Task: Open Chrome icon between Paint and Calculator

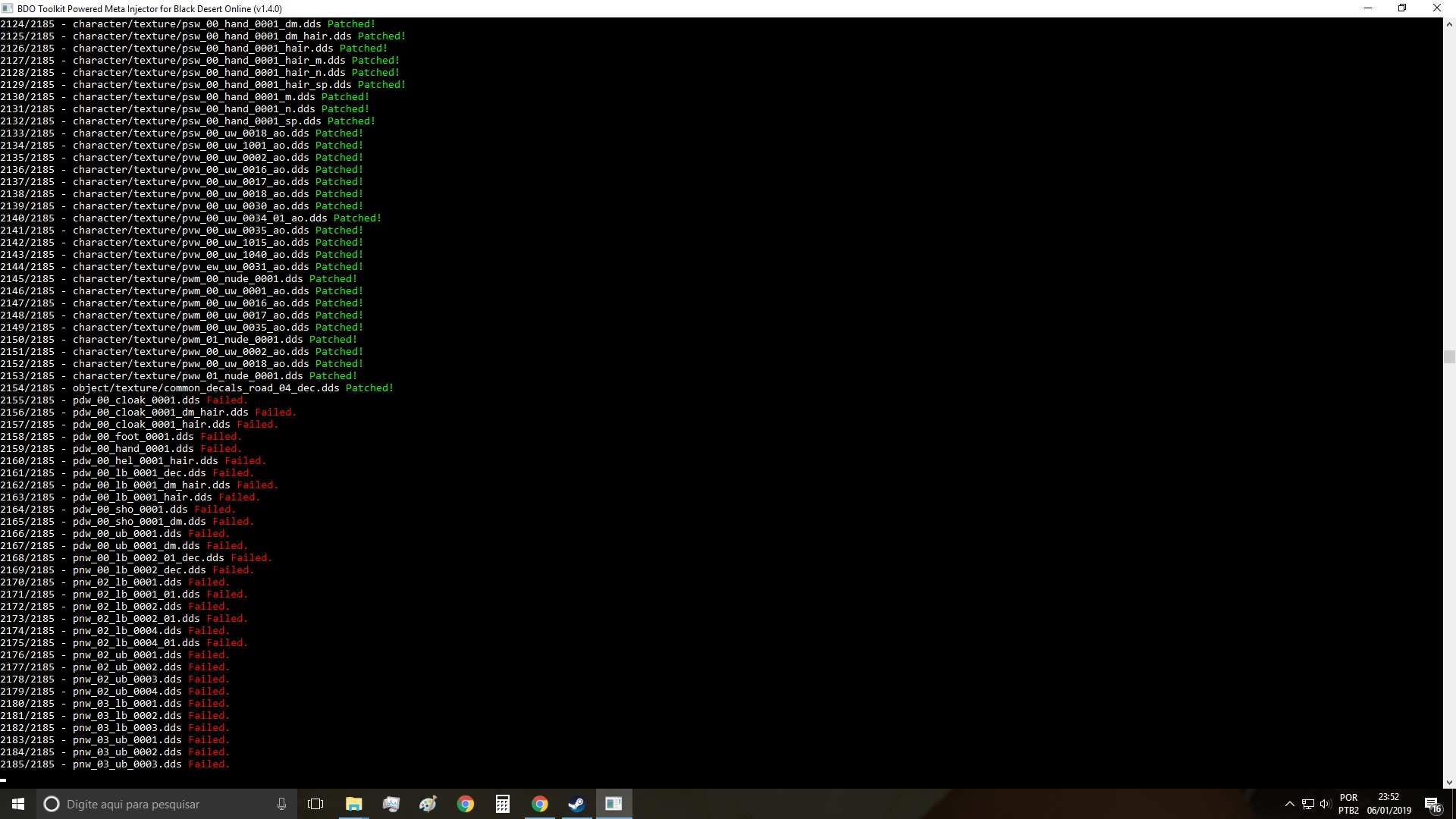Action: pyautogui.click(x=465, y=804)
